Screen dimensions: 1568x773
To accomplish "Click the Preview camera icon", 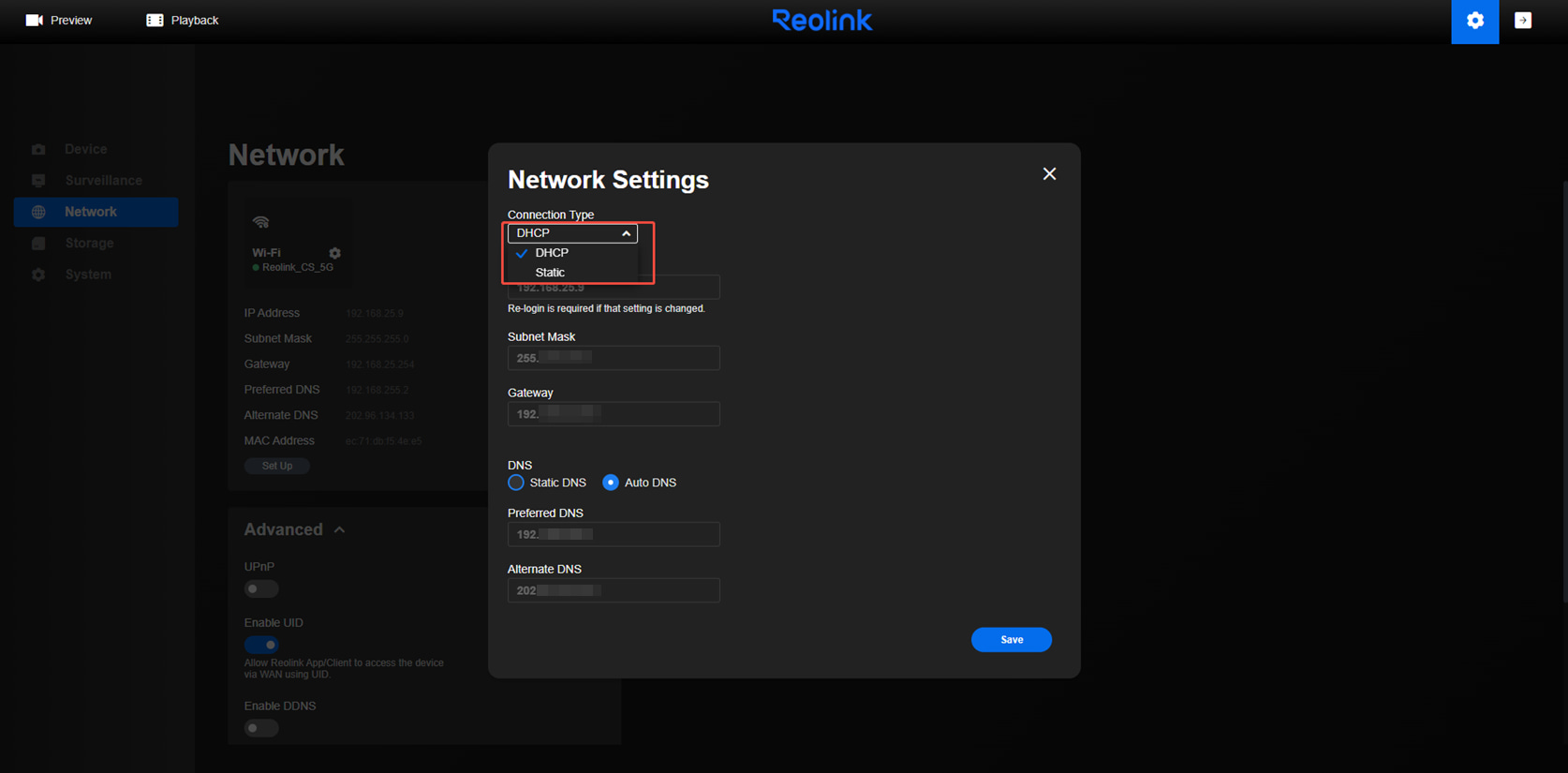I will pos(35,20).
